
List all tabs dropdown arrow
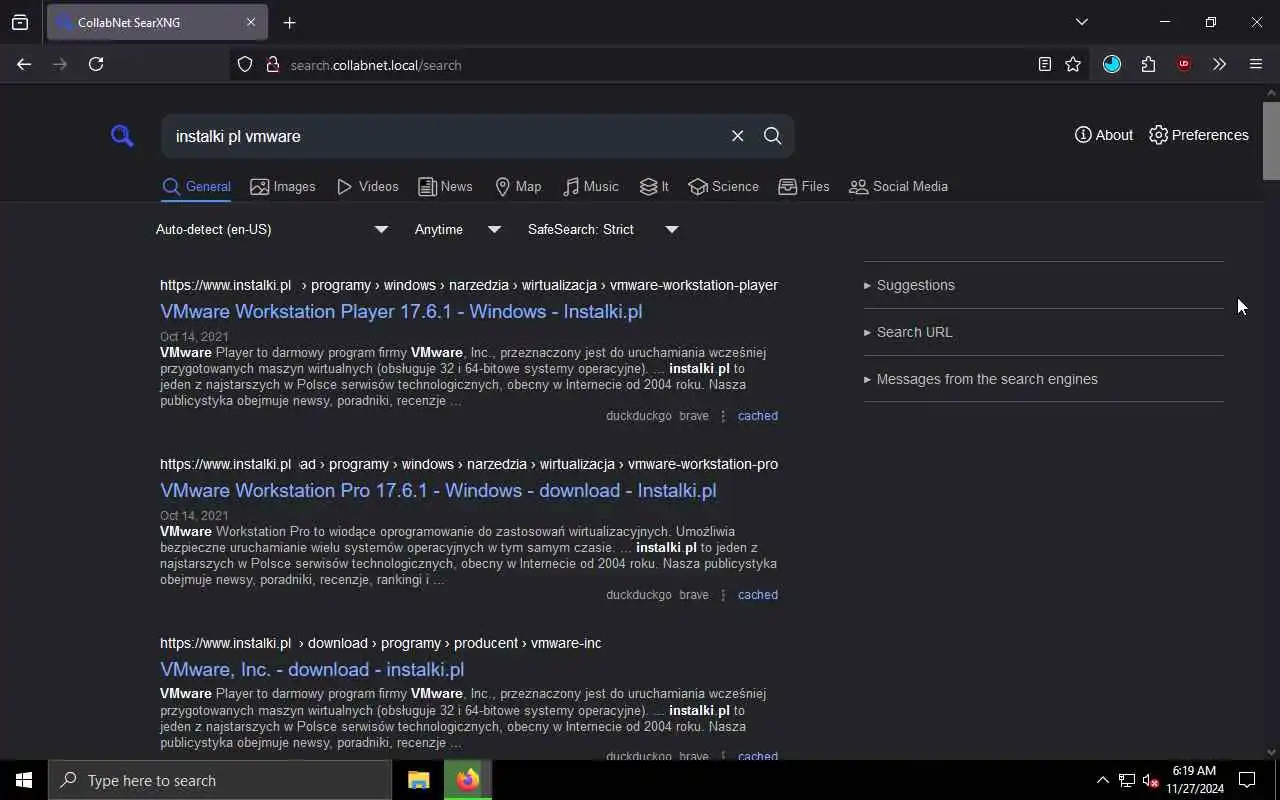(x=1081, y=22)
